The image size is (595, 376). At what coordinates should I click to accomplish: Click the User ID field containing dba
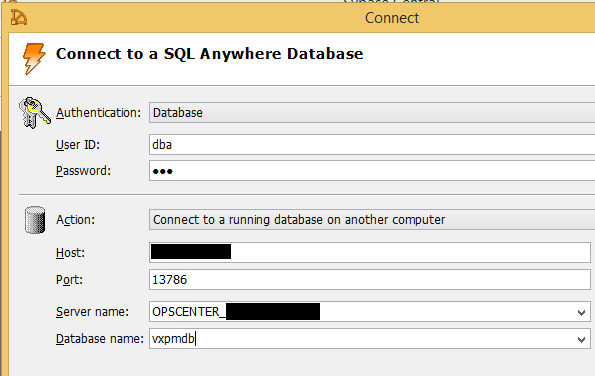click(372, 145)
